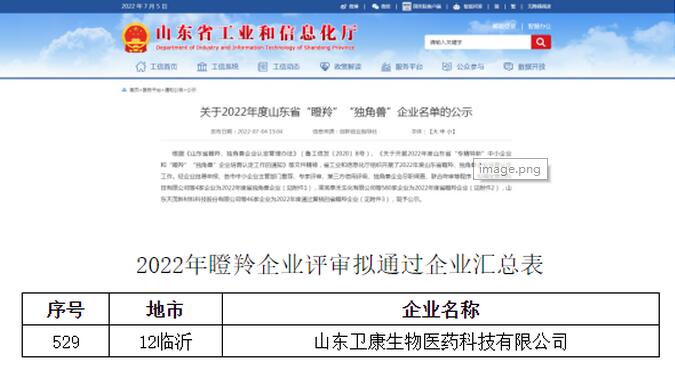
Task: Click the Weibo icon in top bar
Action: click(344, 6)
